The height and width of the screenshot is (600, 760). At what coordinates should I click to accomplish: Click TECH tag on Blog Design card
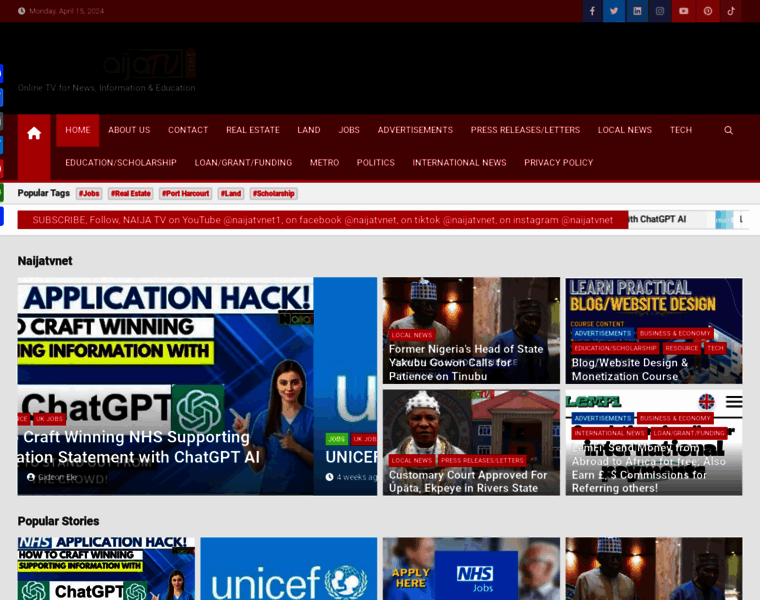(x=714, y=348)
